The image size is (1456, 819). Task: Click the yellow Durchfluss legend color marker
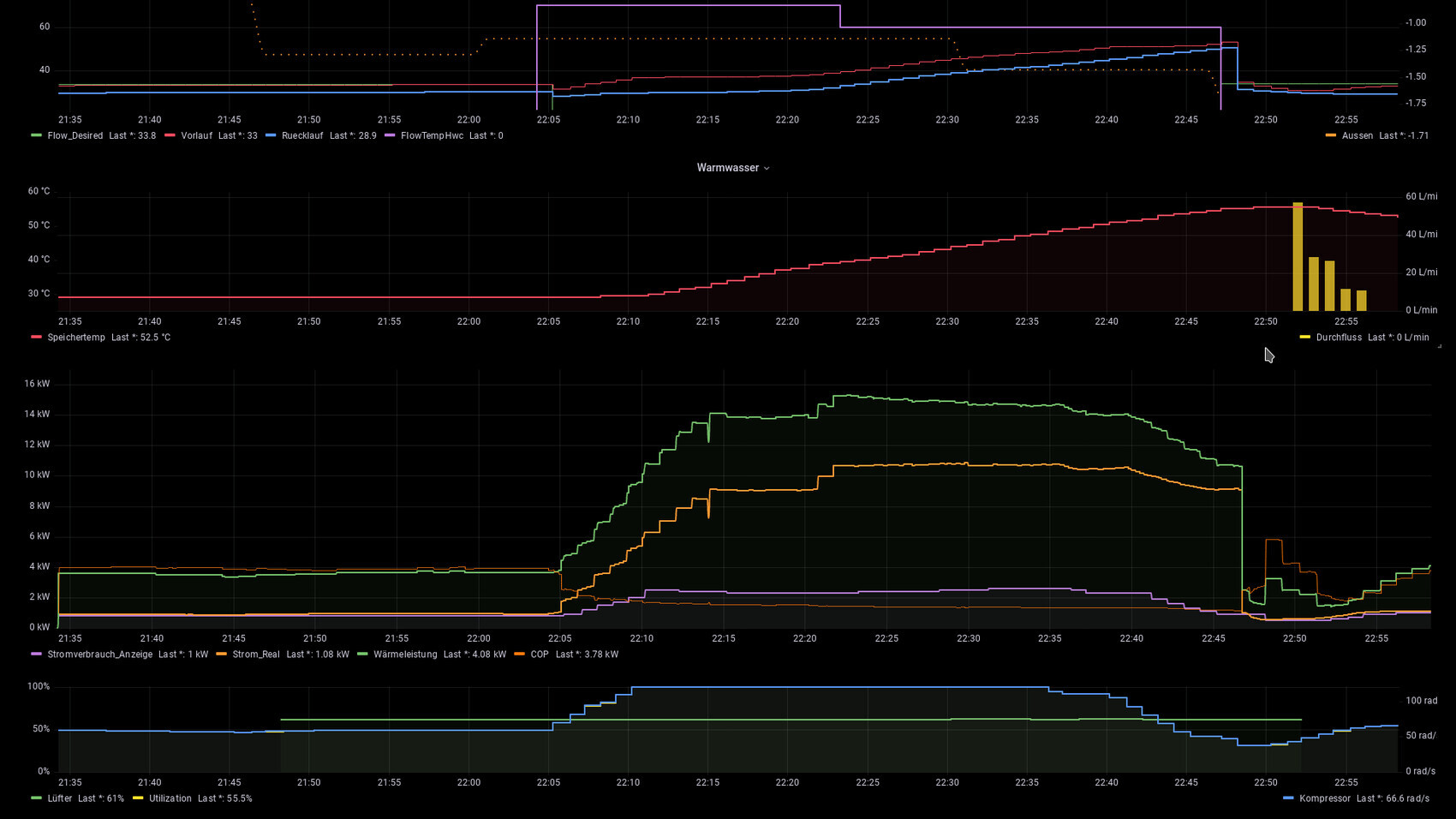[x=1304, y=338]
